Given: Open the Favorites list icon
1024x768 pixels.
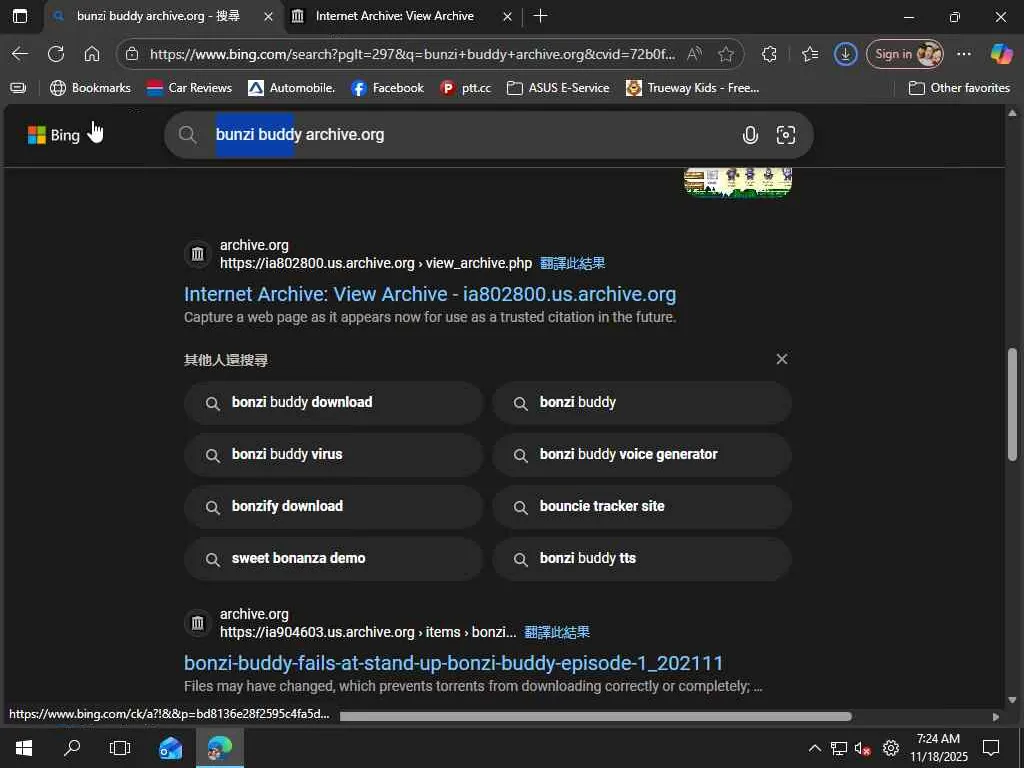Looking at the screenshot, I should 810,54.
